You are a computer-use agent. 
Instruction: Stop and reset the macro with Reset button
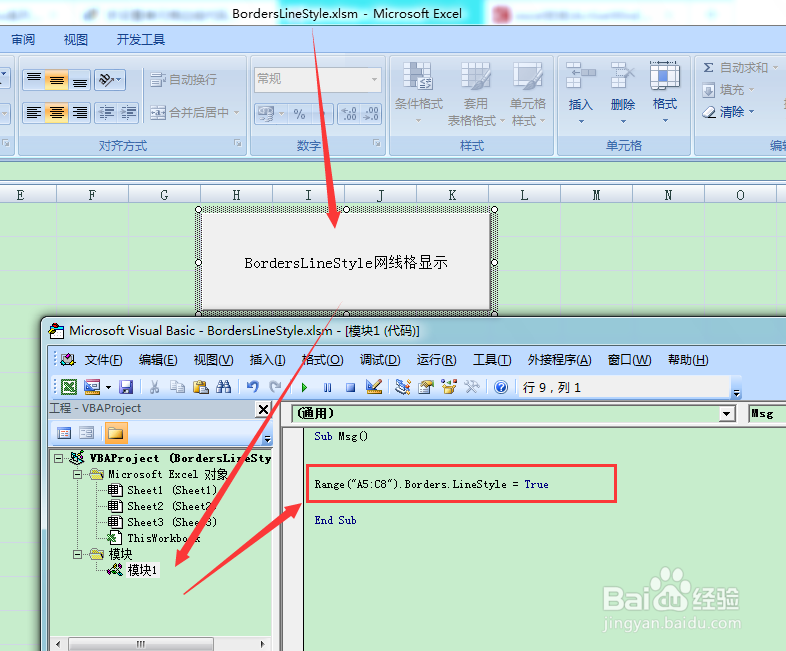350,387
